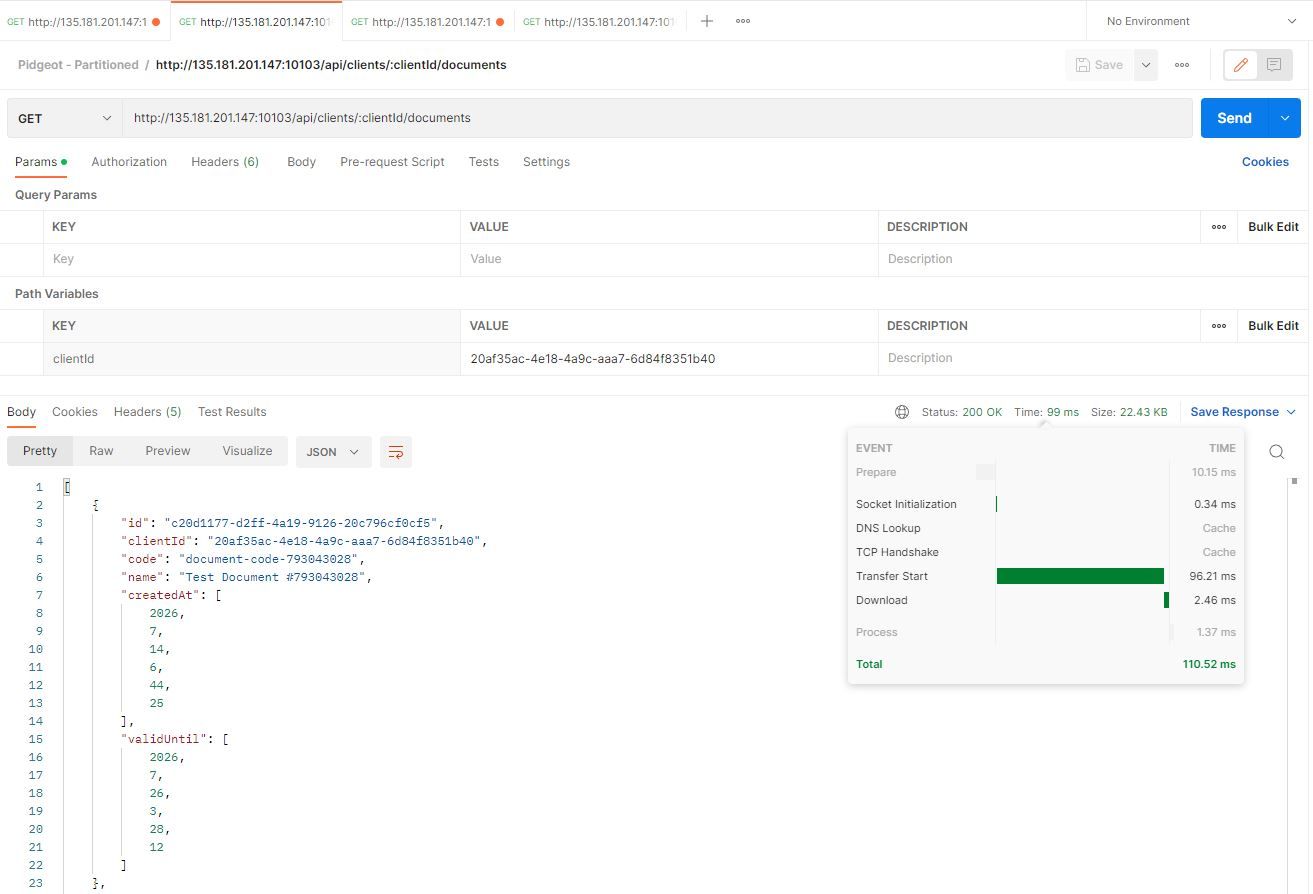Open the Tests tab
Screen dimensions: 1313x894
[483, 162]
